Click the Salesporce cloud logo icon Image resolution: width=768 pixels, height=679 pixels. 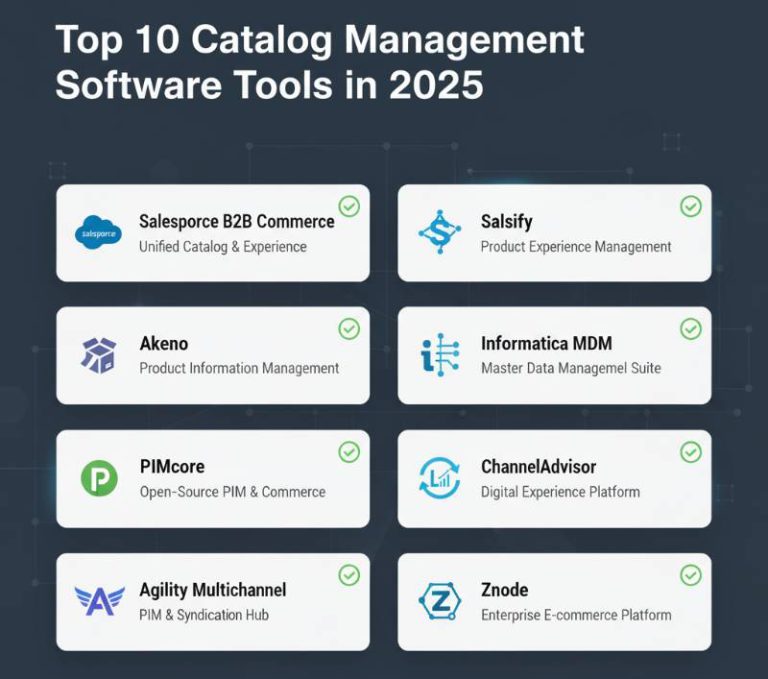(98, 232)
